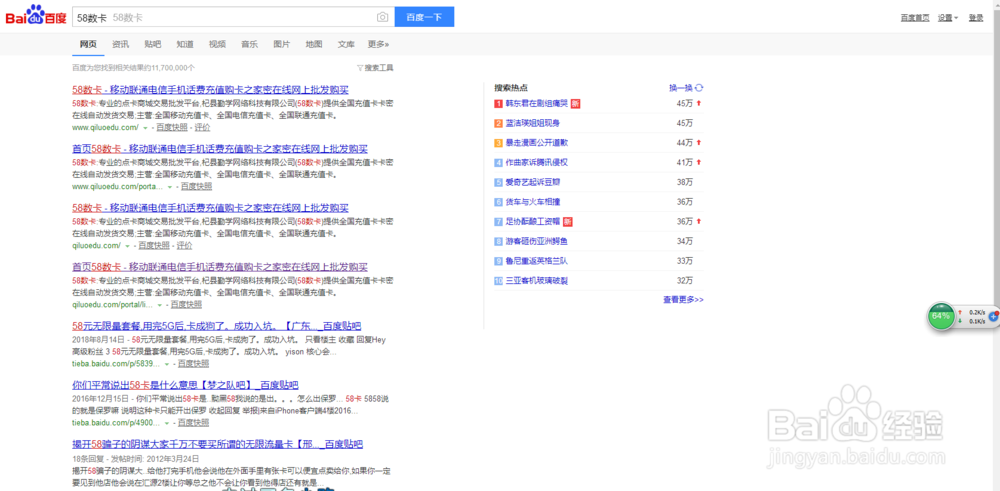1000x491 pixels.
Task: Open hot search 游客砸伤亚洲鲟鱼
Action: (536, 241)
